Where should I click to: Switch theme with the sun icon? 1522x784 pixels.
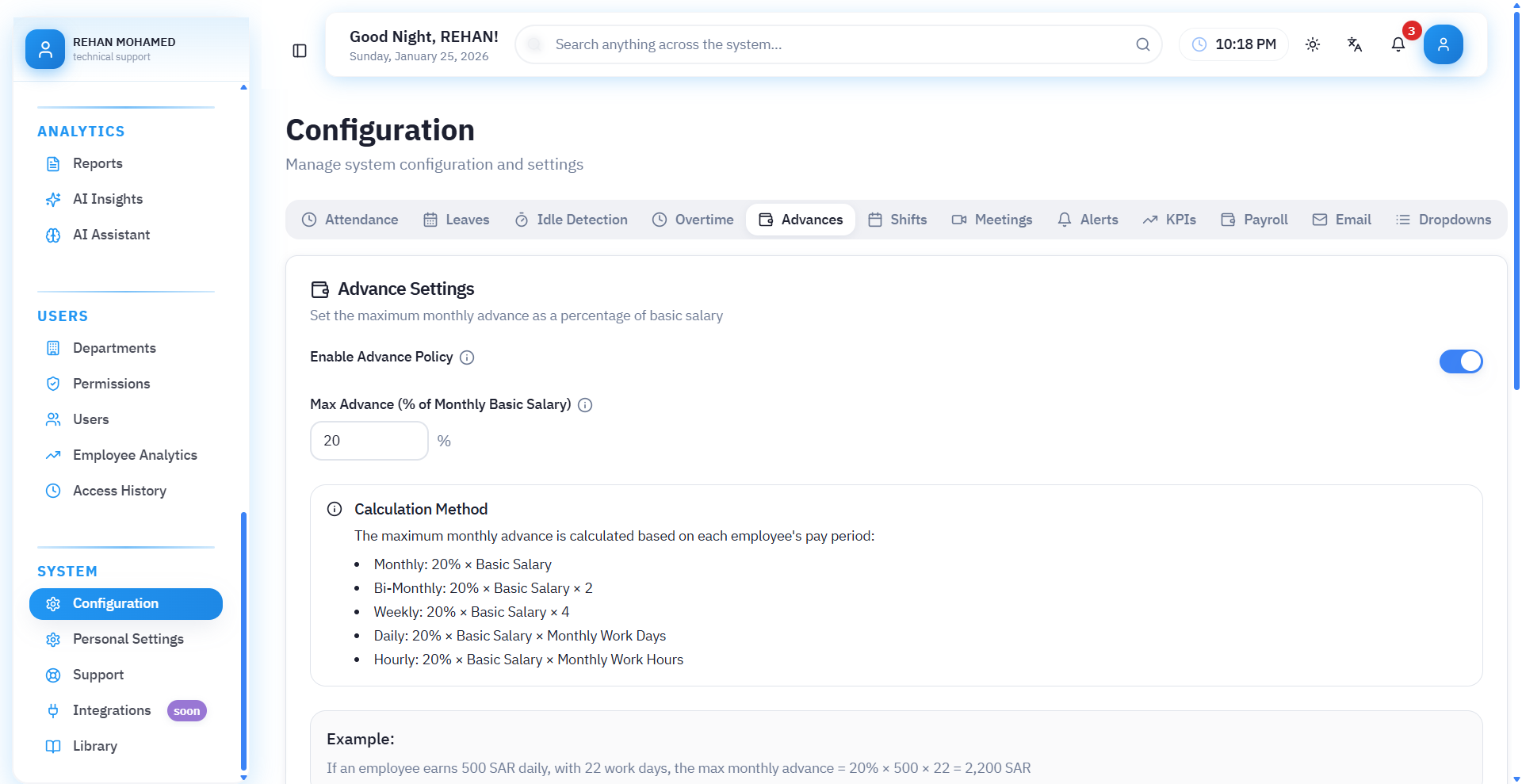(x=1313, y=44)
